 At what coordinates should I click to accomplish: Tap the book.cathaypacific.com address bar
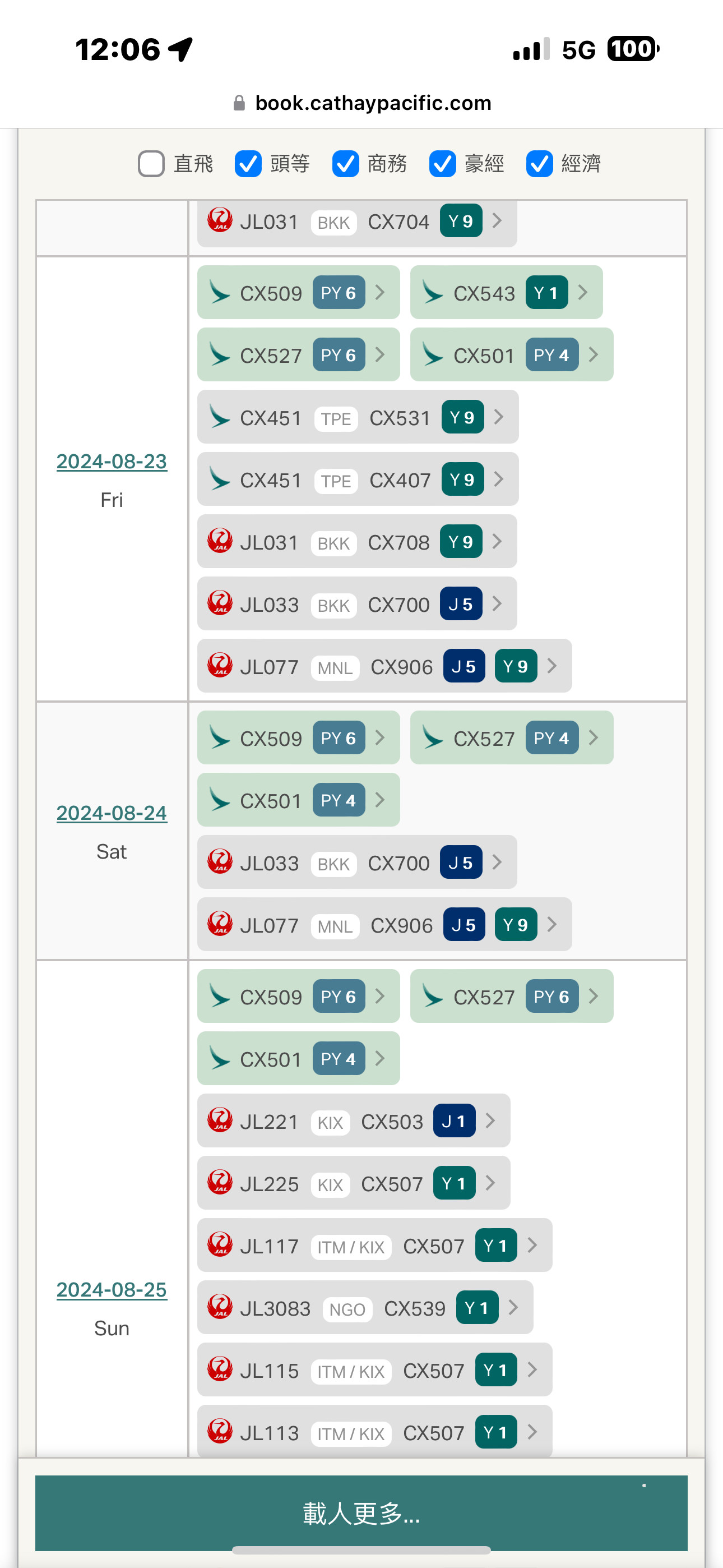click(373, 103)
